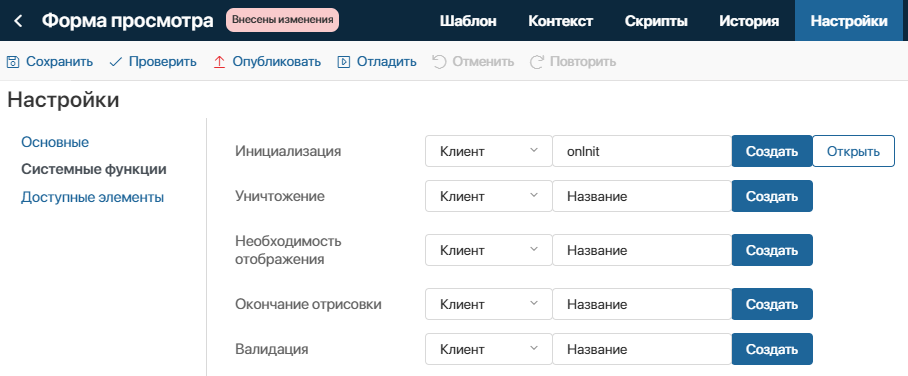The width and height of the screenshot is (908, 376).
Task: Click the Уничтожение label
Action: (280, 196)
